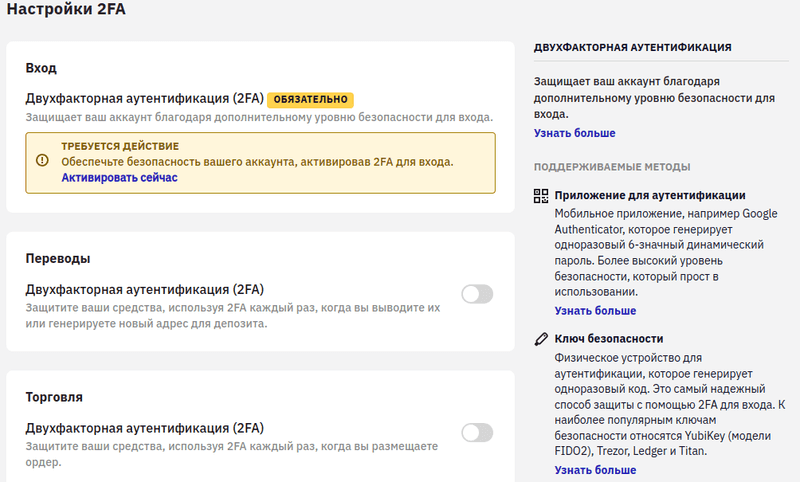Click the Приложение для аутентификации heading
Viewport: 800px width, 482px height.
650,195
